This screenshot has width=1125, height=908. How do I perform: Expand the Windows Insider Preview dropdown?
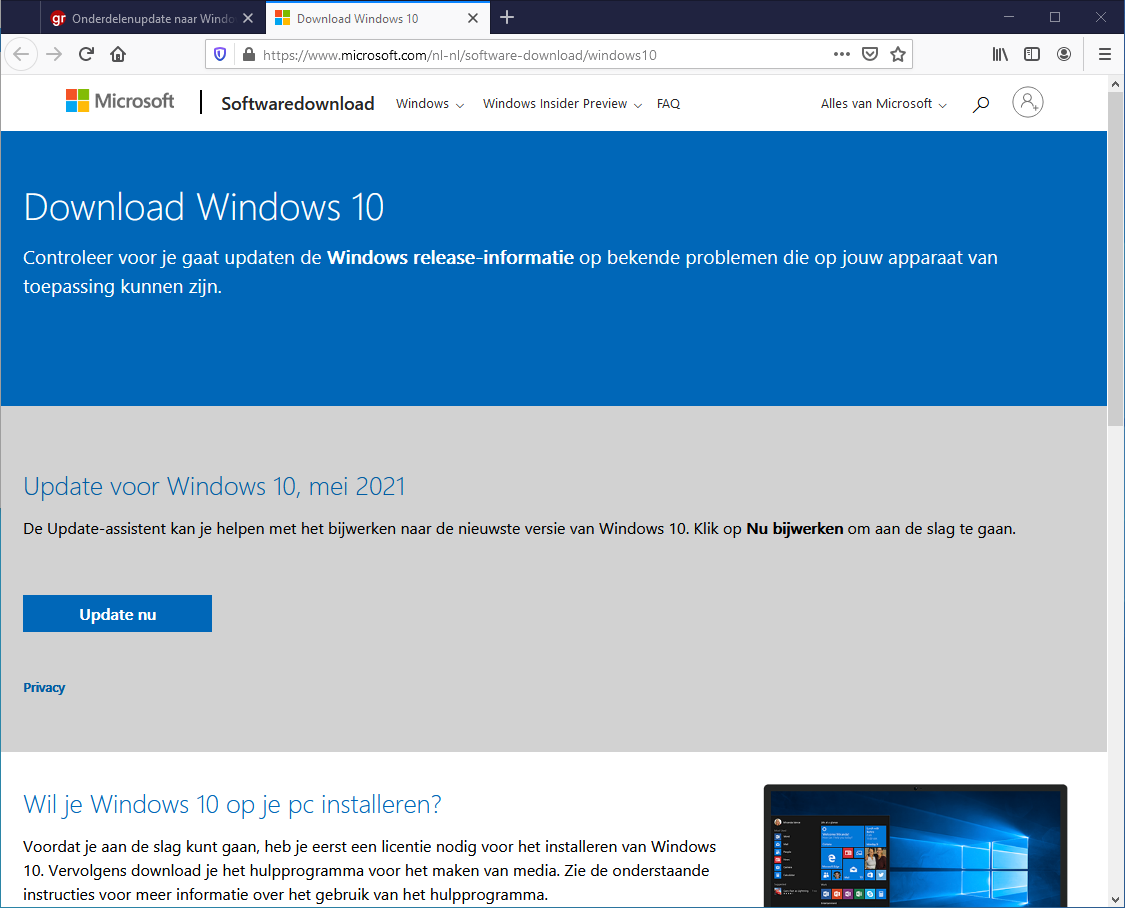click(562, 104)
